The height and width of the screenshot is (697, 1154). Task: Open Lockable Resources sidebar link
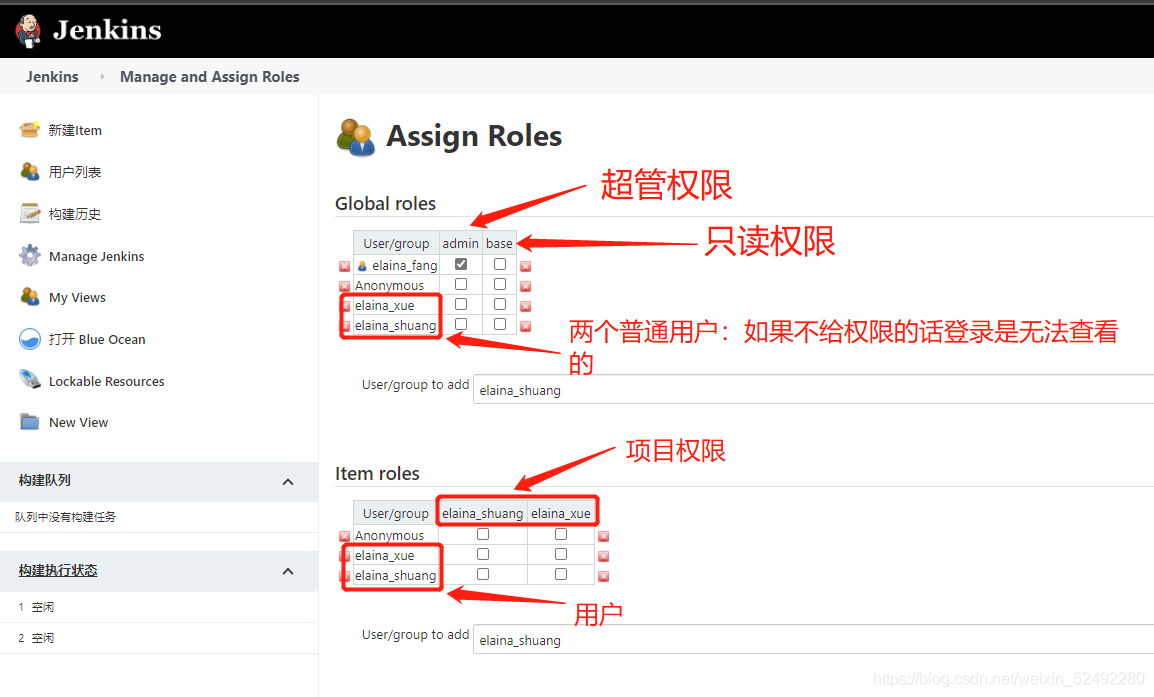pyautogui.click(x=107, y=381)
